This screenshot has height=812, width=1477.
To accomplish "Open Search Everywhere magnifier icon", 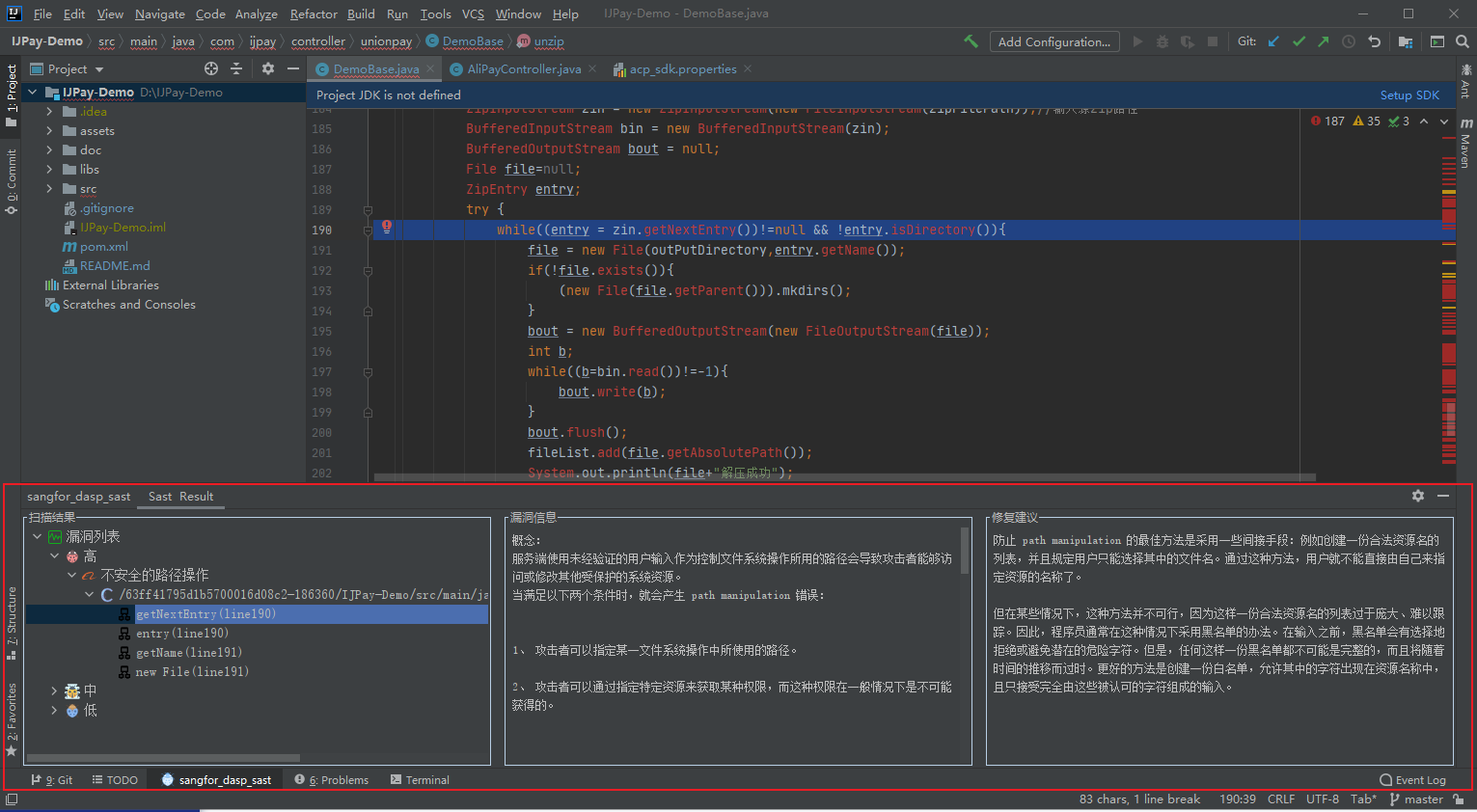I will point(1462,41).
